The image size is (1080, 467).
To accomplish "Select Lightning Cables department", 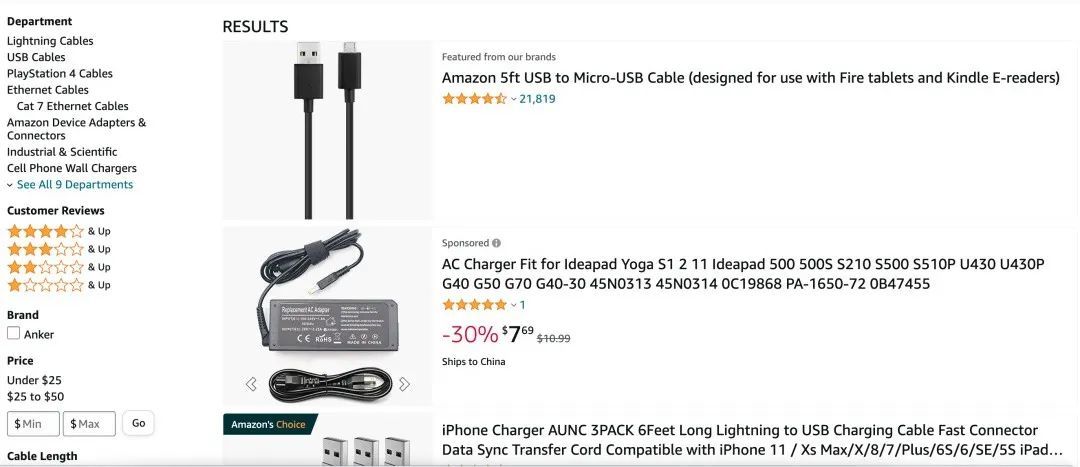I will [50, 41].
